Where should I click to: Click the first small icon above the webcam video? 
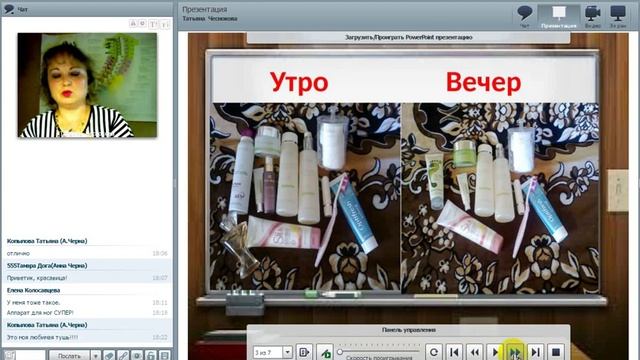[133, 24]
